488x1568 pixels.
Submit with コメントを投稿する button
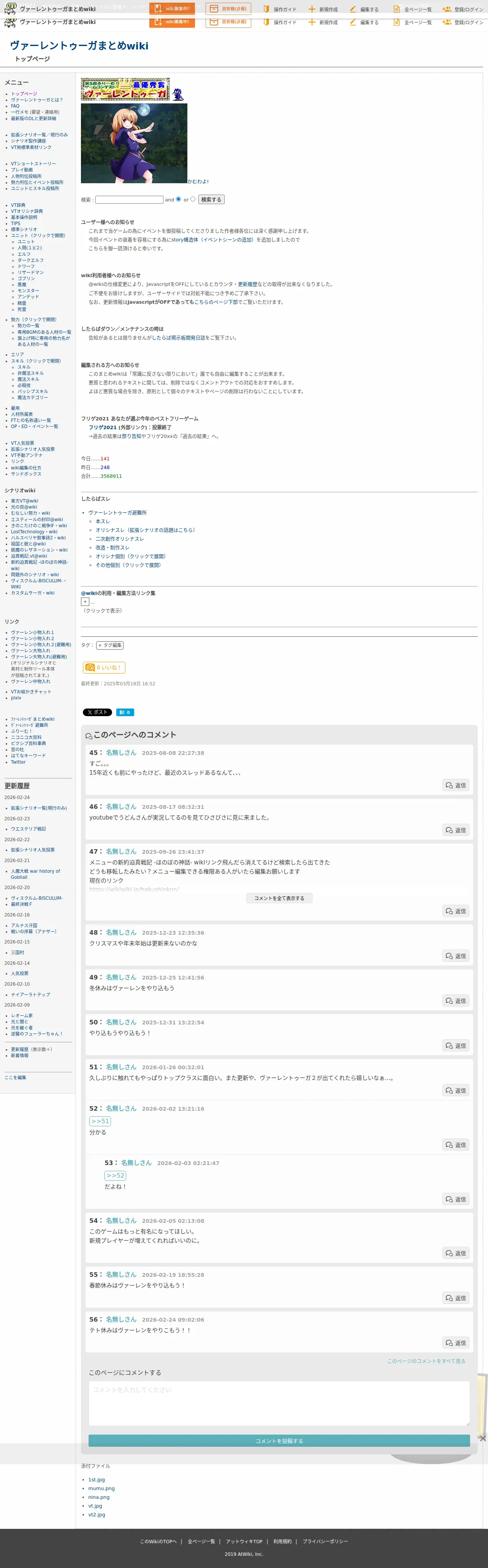[x=279, y=1441]
